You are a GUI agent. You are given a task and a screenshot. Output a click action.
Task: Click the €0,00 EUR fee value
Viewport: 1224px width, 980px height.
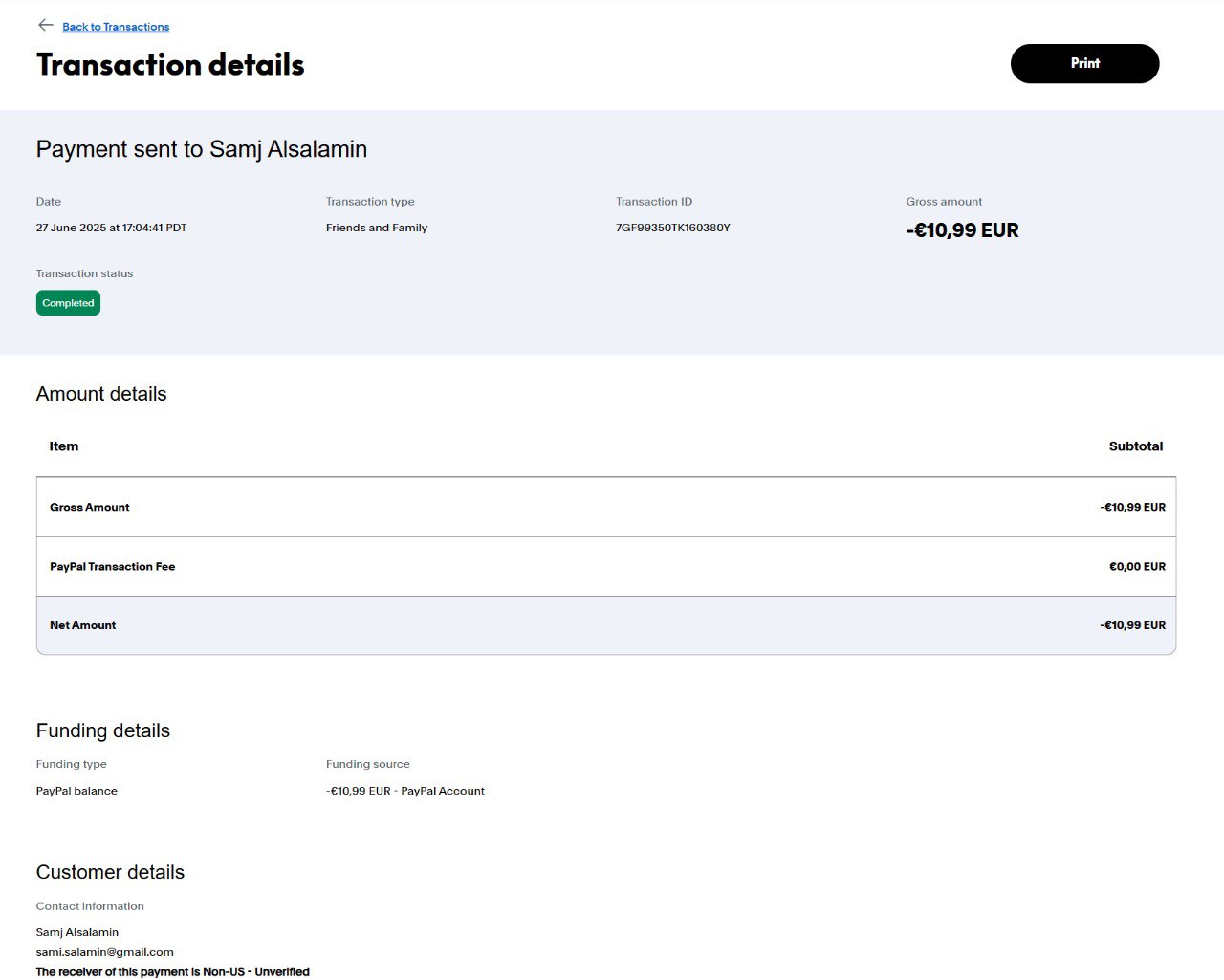[x=1137, y=567]
